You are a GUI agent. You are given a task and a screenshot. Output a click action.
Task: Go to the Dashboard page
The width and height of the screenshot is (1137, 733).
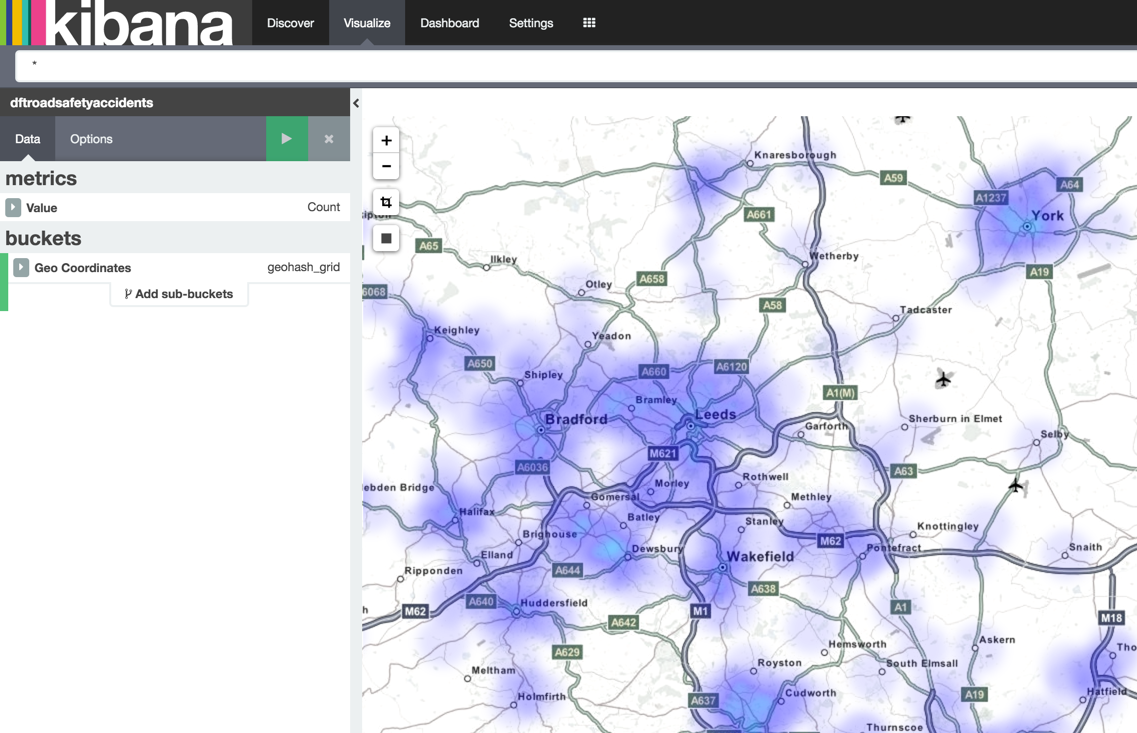(x=449, y=23)
